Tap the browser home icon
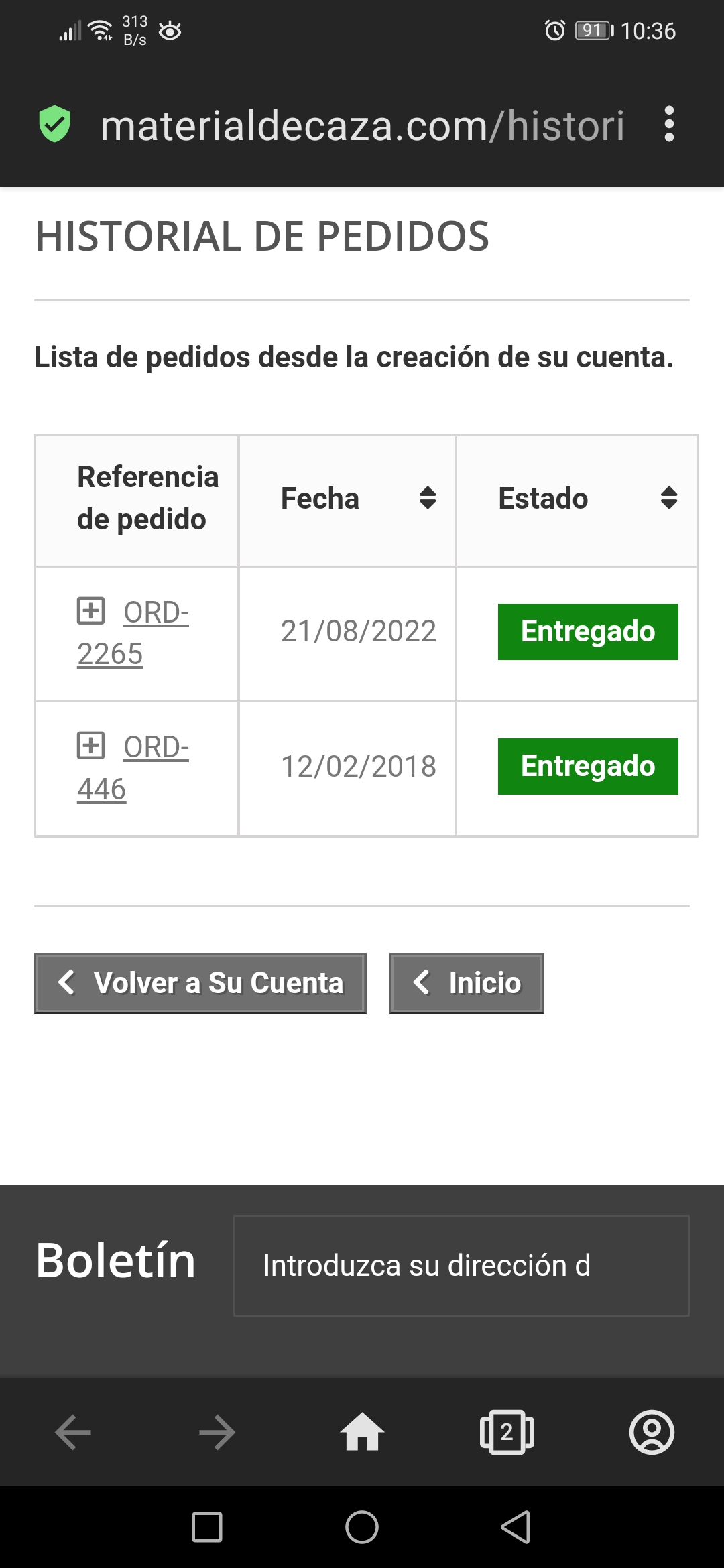 (362, 1432)
